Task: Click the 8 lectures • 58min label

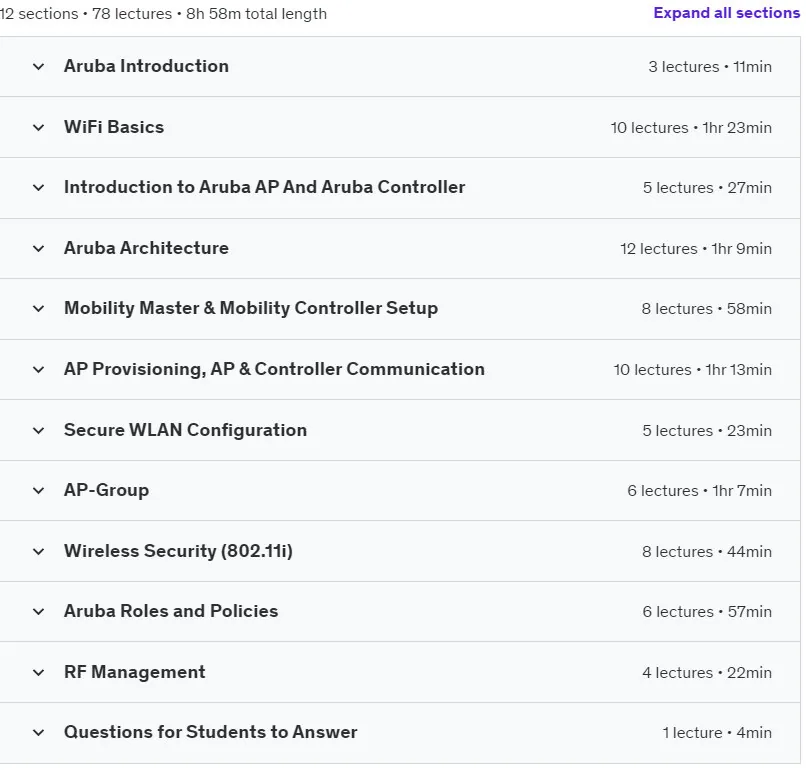Action: 706,309
